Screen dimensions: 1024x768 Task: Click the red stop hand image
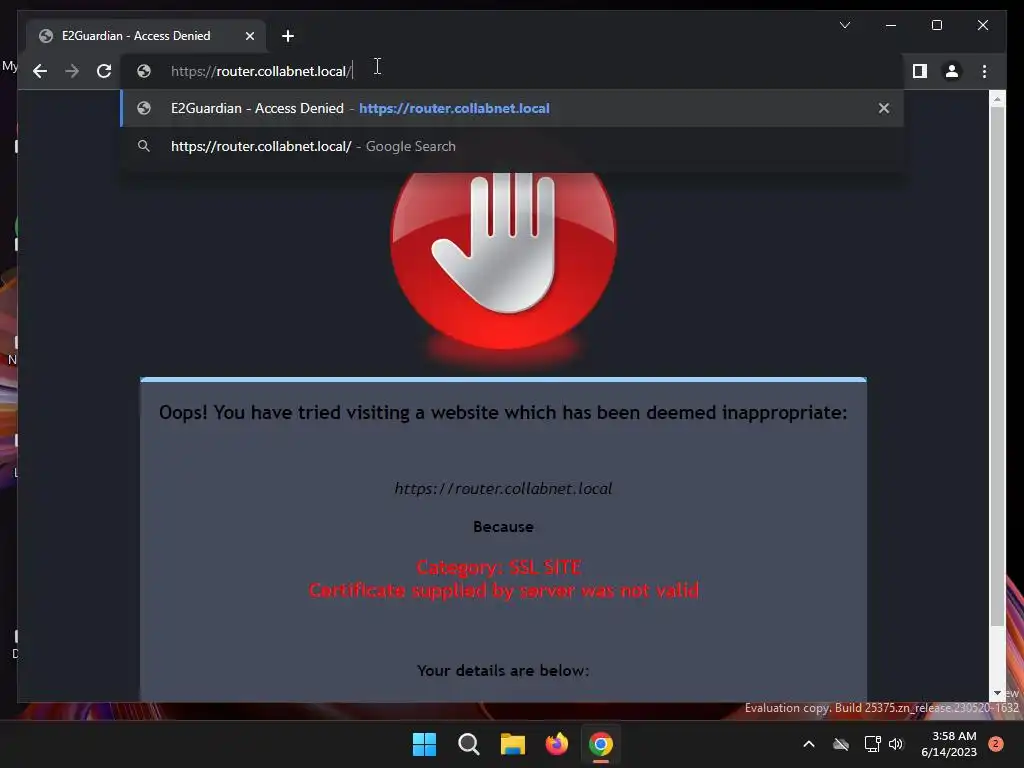click(x=503, y=259)
